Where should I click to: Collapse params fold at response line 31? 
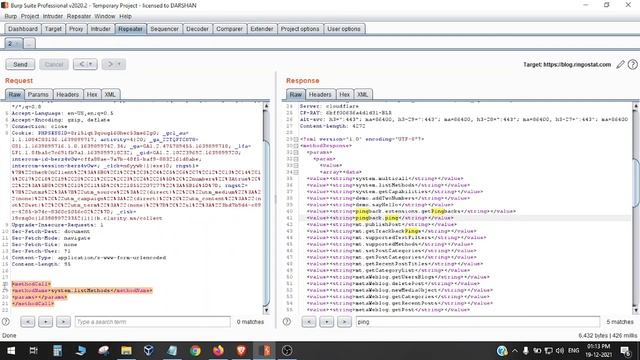[296, 152]
